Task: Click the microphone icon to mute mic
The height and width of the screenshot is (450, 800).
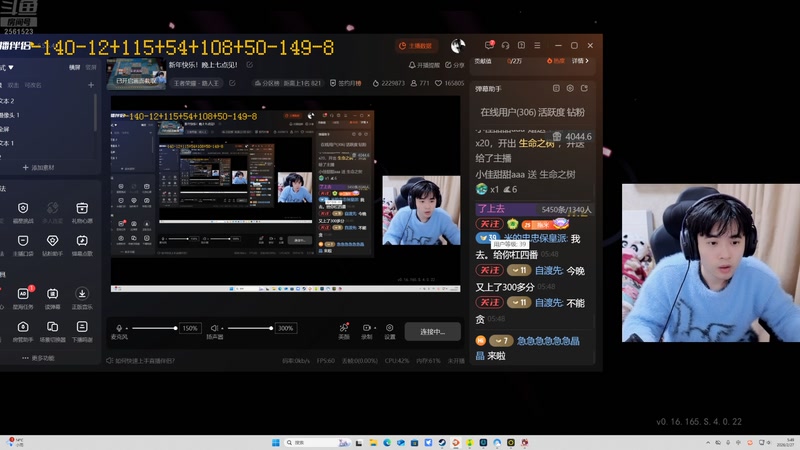Action: pos(119,328)
